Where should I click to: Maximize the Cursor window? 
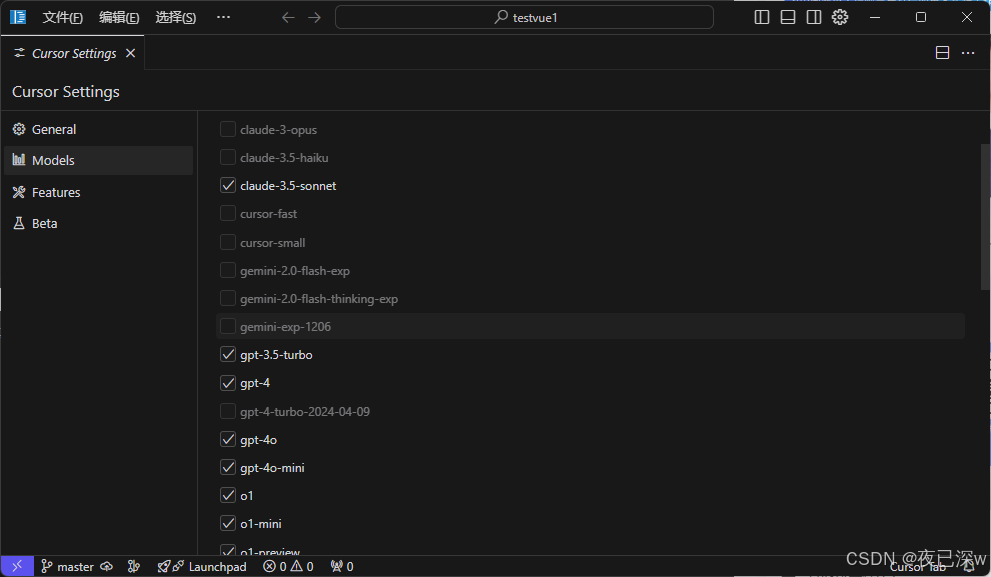[x=921, y=18]
